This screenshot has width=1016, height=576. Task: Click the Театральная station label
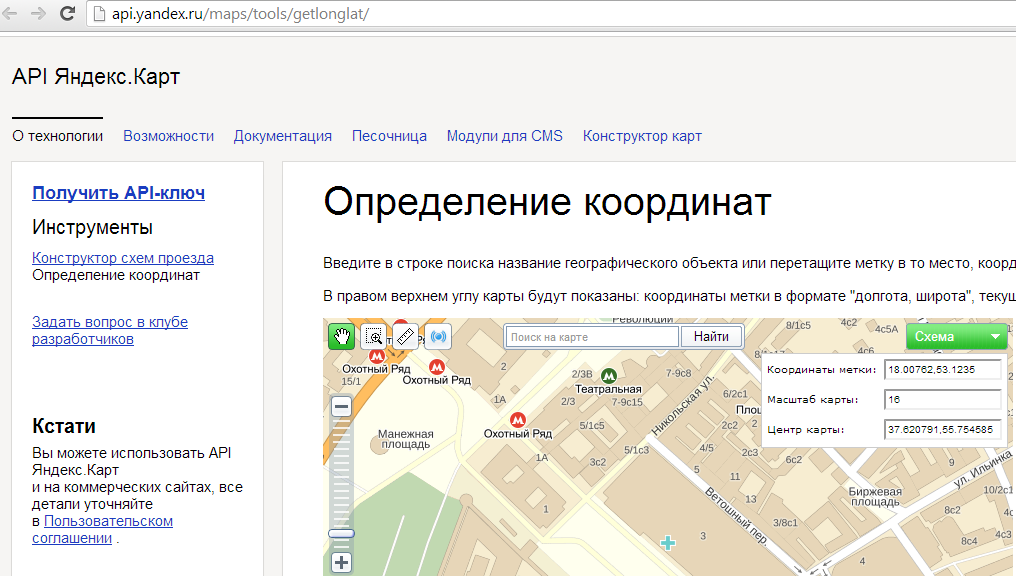coord(608,389)
